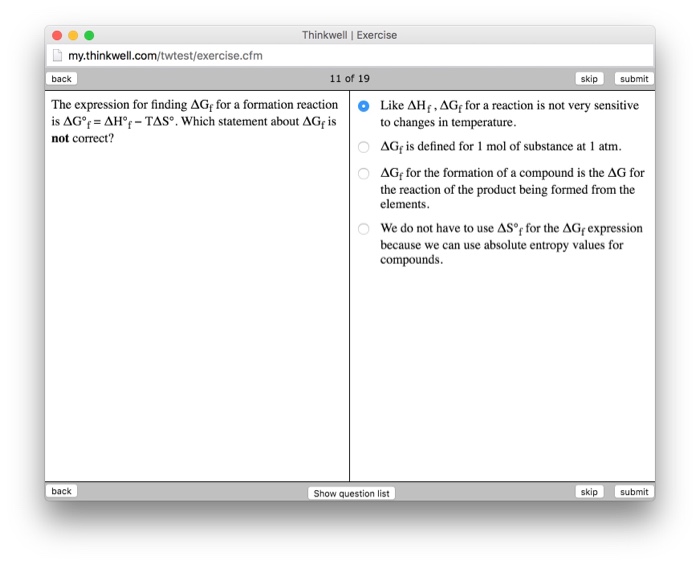Click the '11 of 19' progress indicator

coord(350,79)
